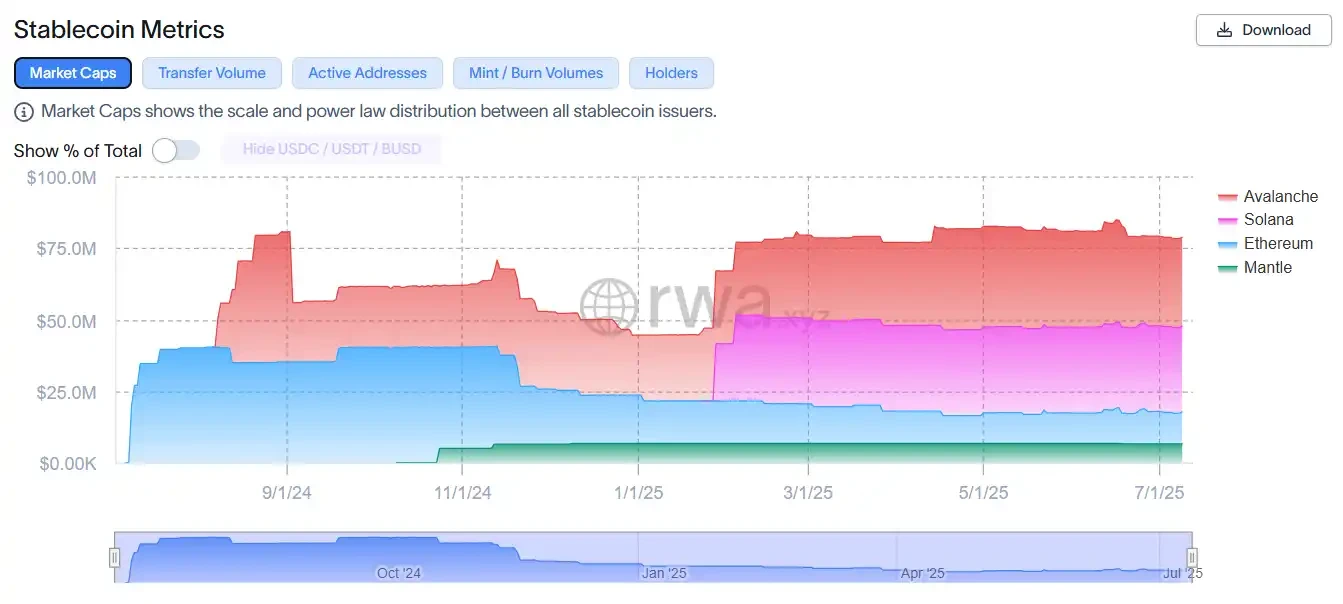Click the rwa.xyz globe watermark logo
Image resolution: width=1343 pixels, height=604 pixels.
tap(609, 306)
